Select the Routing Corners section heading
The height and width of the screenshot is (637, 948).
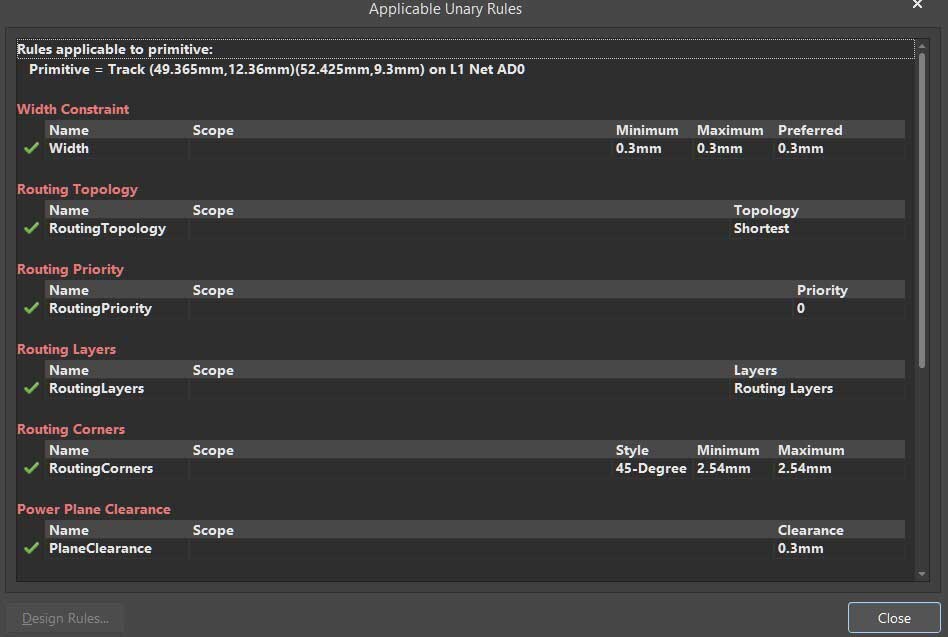click(x=71, y=429)
